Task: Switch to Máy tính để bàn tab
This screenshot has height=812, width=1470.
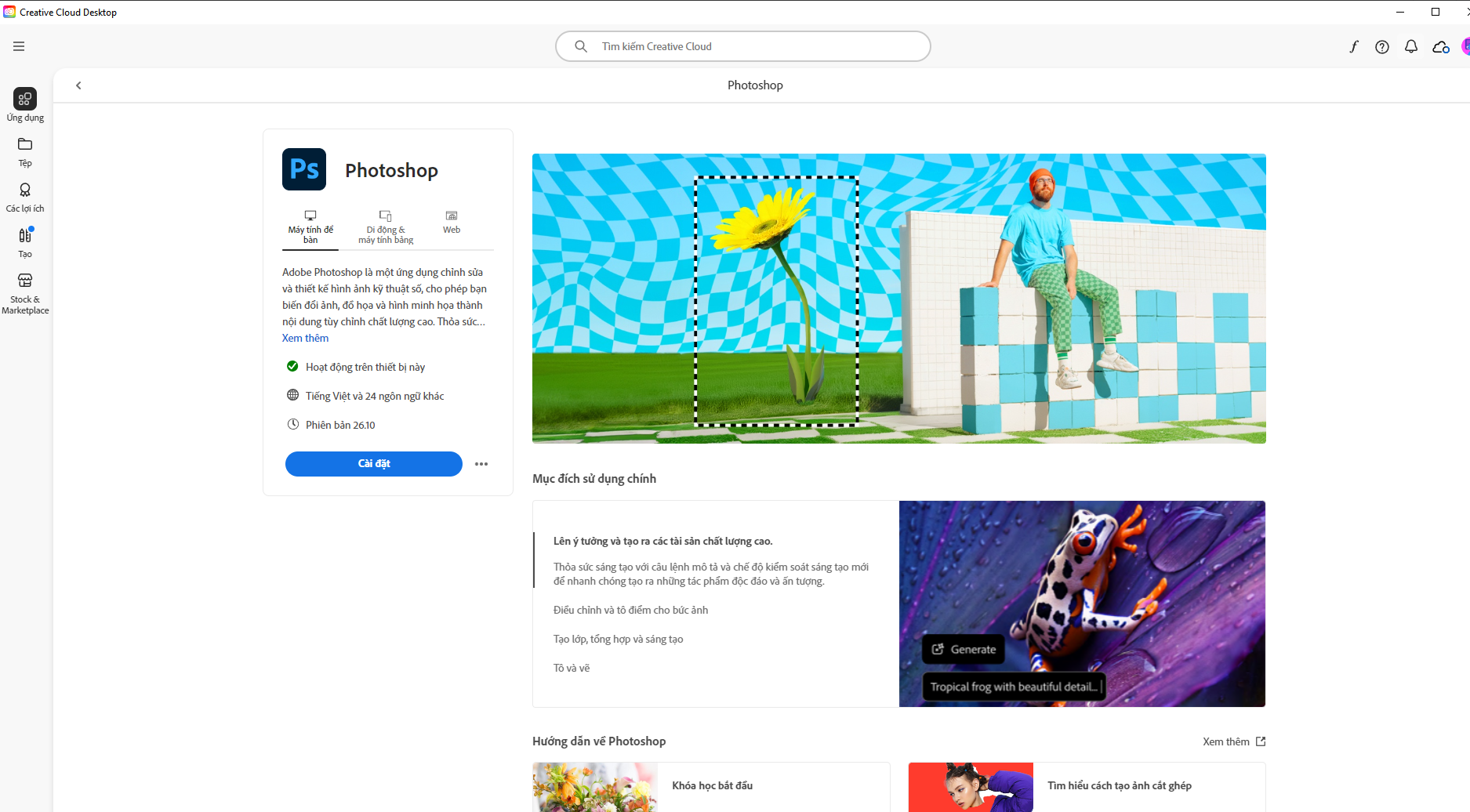Action: (310, 227)
